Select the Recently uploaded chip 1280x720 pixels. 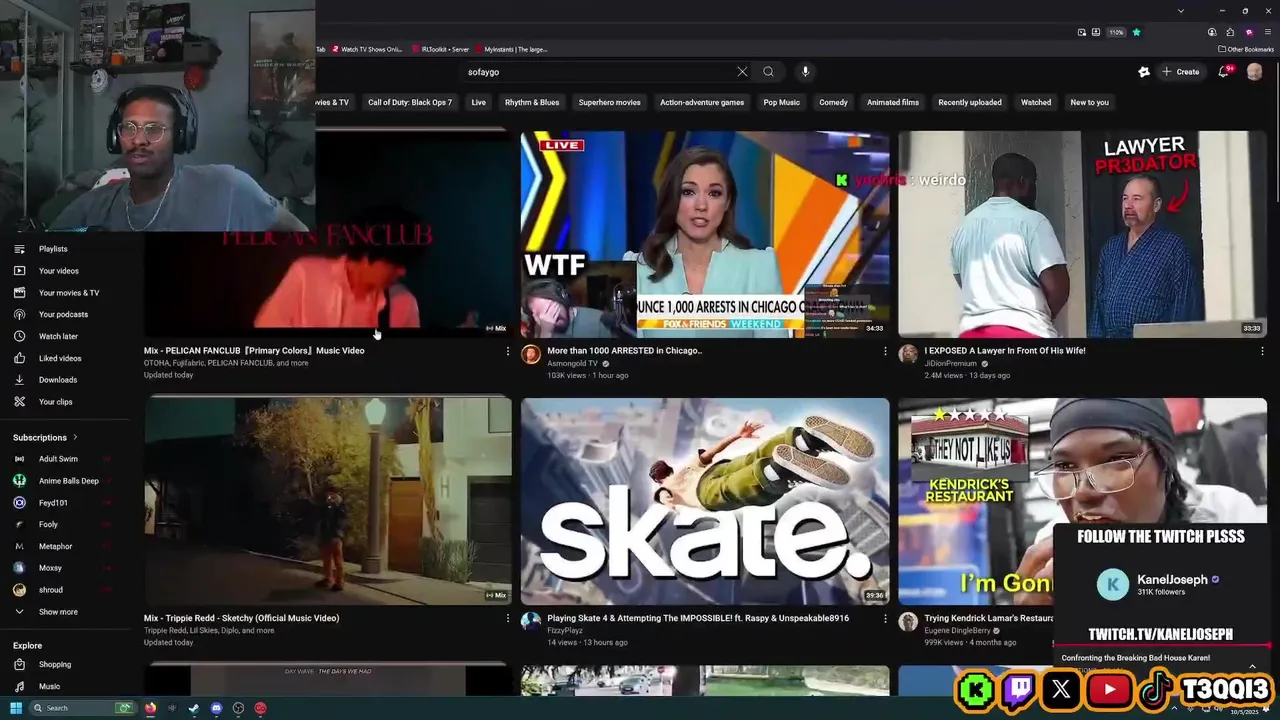click(x=970, y=102)
